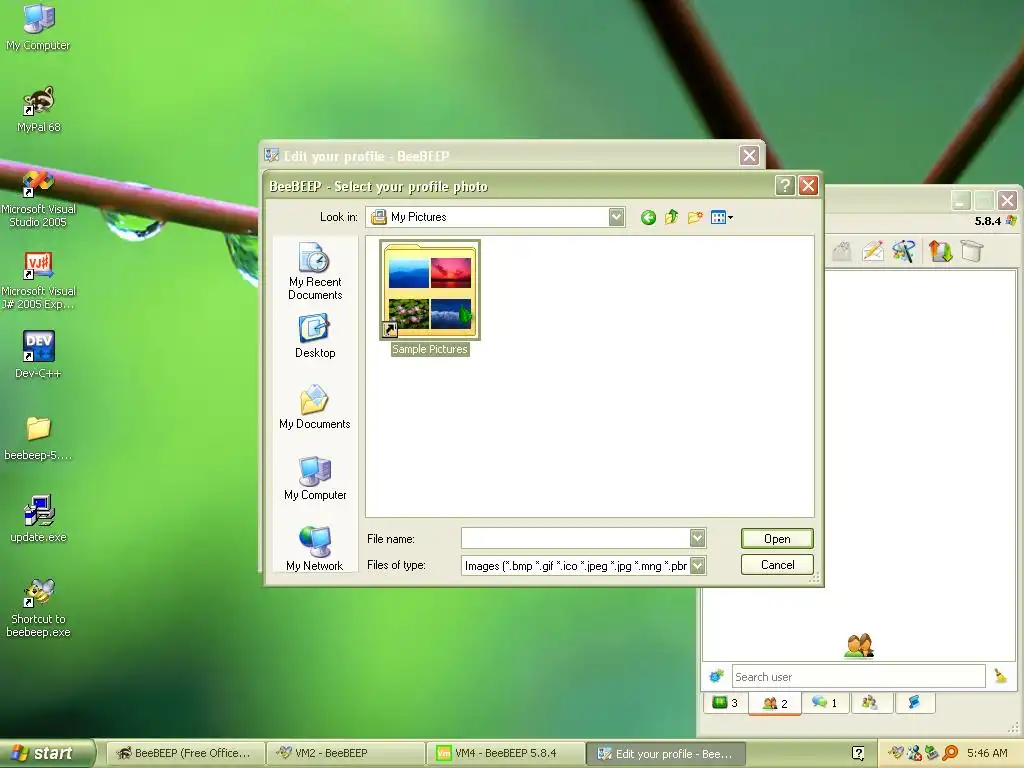This screenshot has width=1024, height=768.
Task: Open My Documents from the places sidebar
Action: 315,408
